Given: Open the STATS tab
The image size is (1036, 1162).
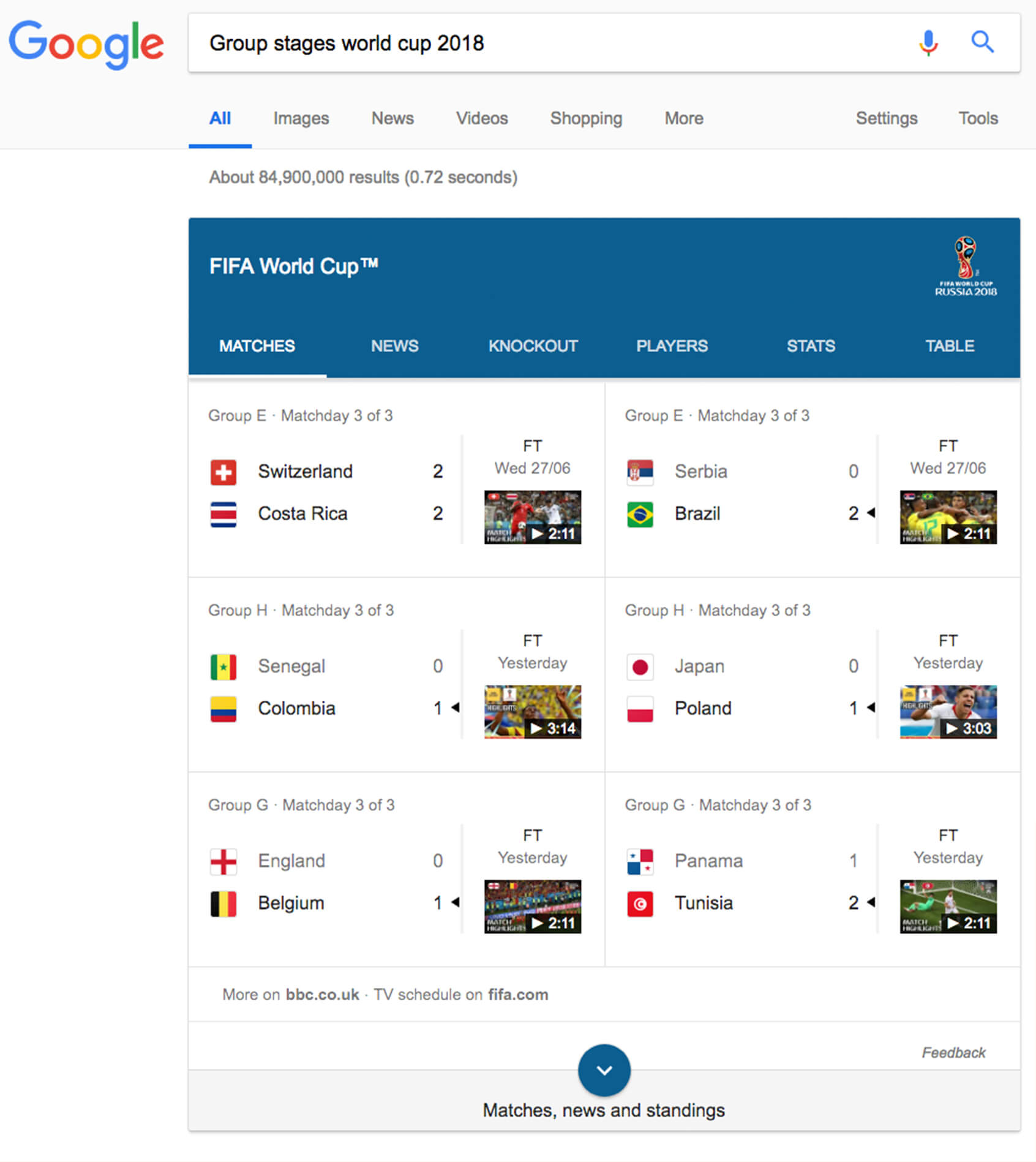Looking at the screenshot, I should (x=811, y=346).
